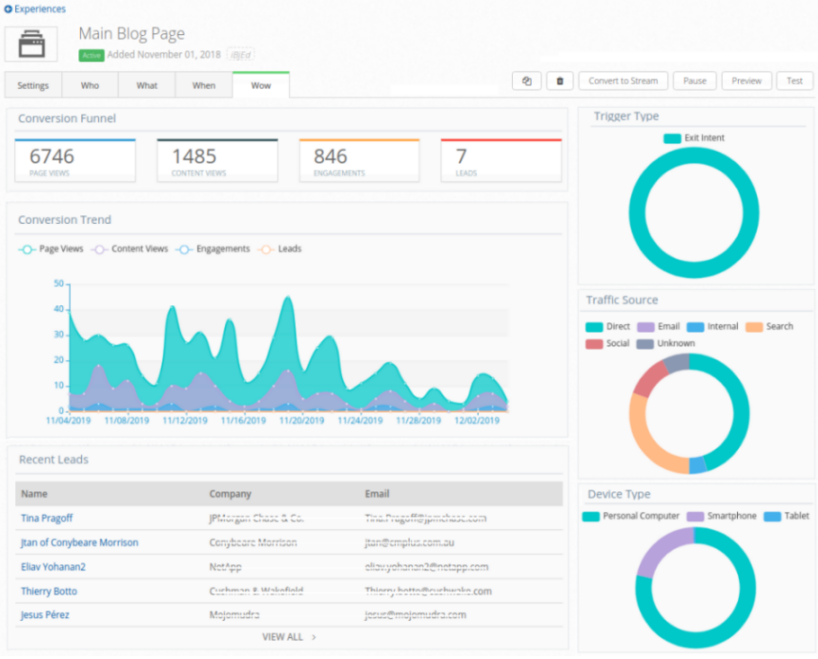
Task: Toggle Smartphone device legend swatch
Action: 695,517
